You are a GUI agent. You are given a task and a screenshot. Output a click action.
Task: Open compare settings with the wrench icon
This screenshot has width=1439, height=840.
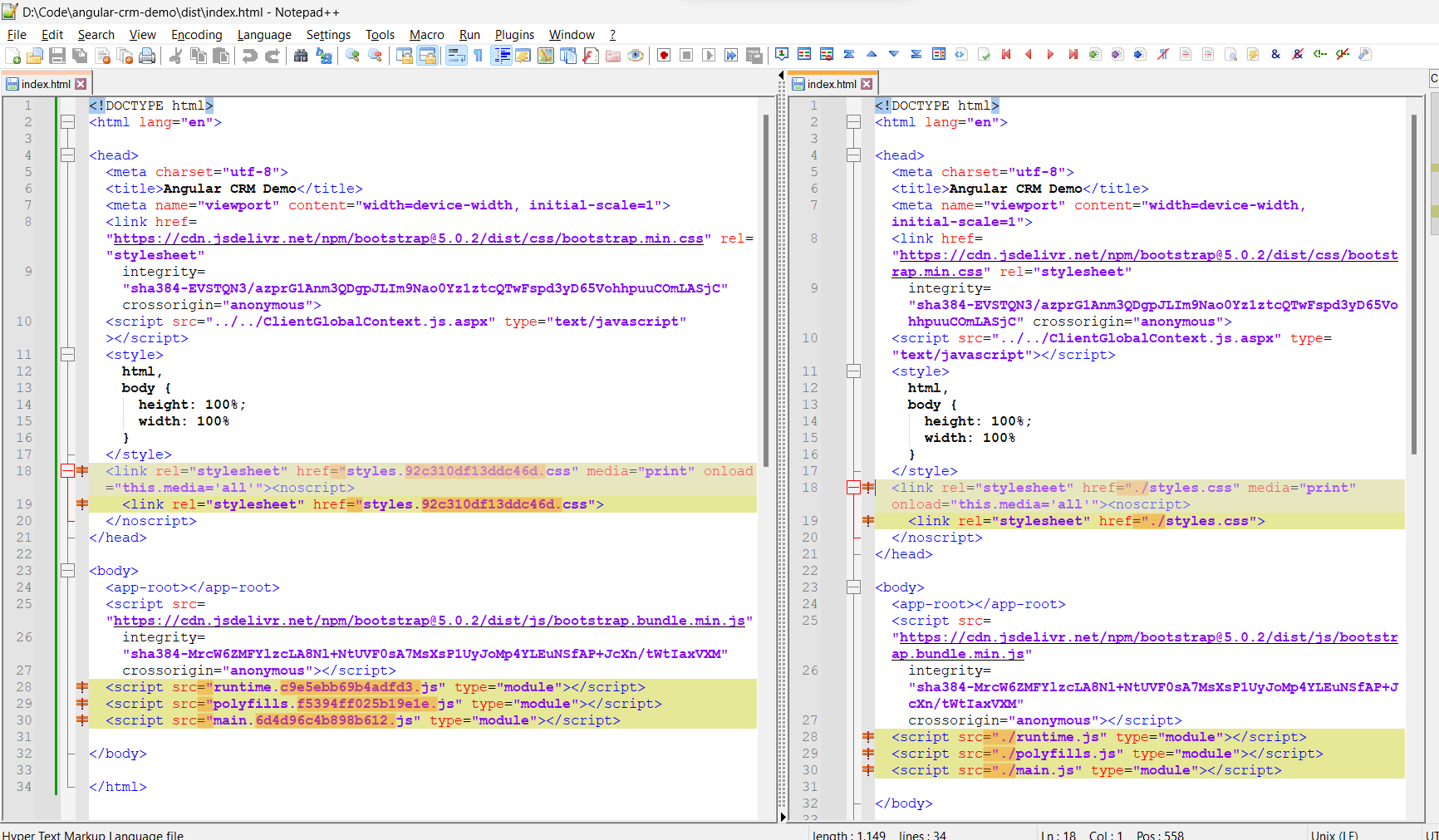(x=1365, y=55)
